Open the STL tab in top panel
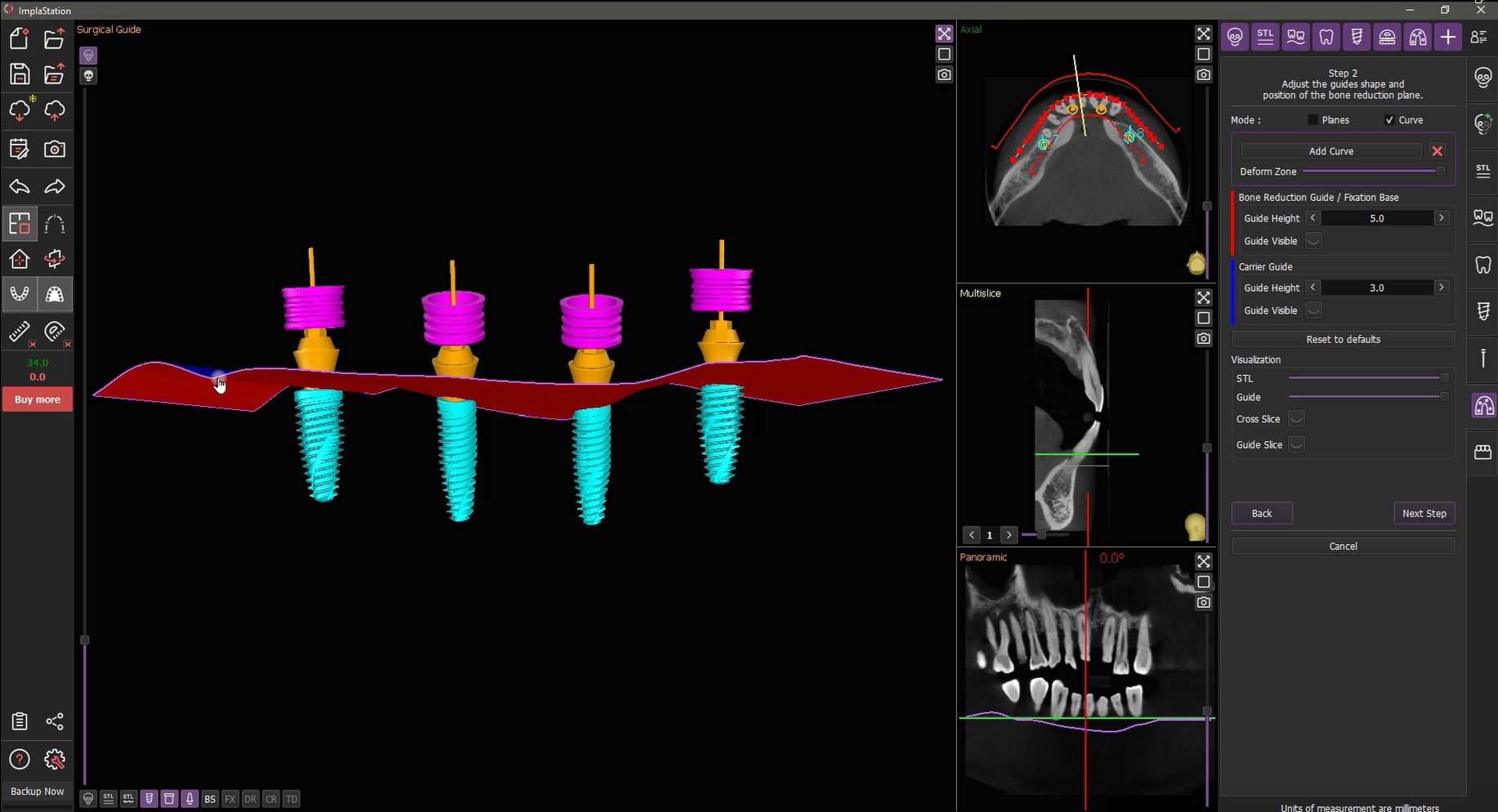The height and width of the screenshot is (812, 1498). click(x=1265, y=37)
